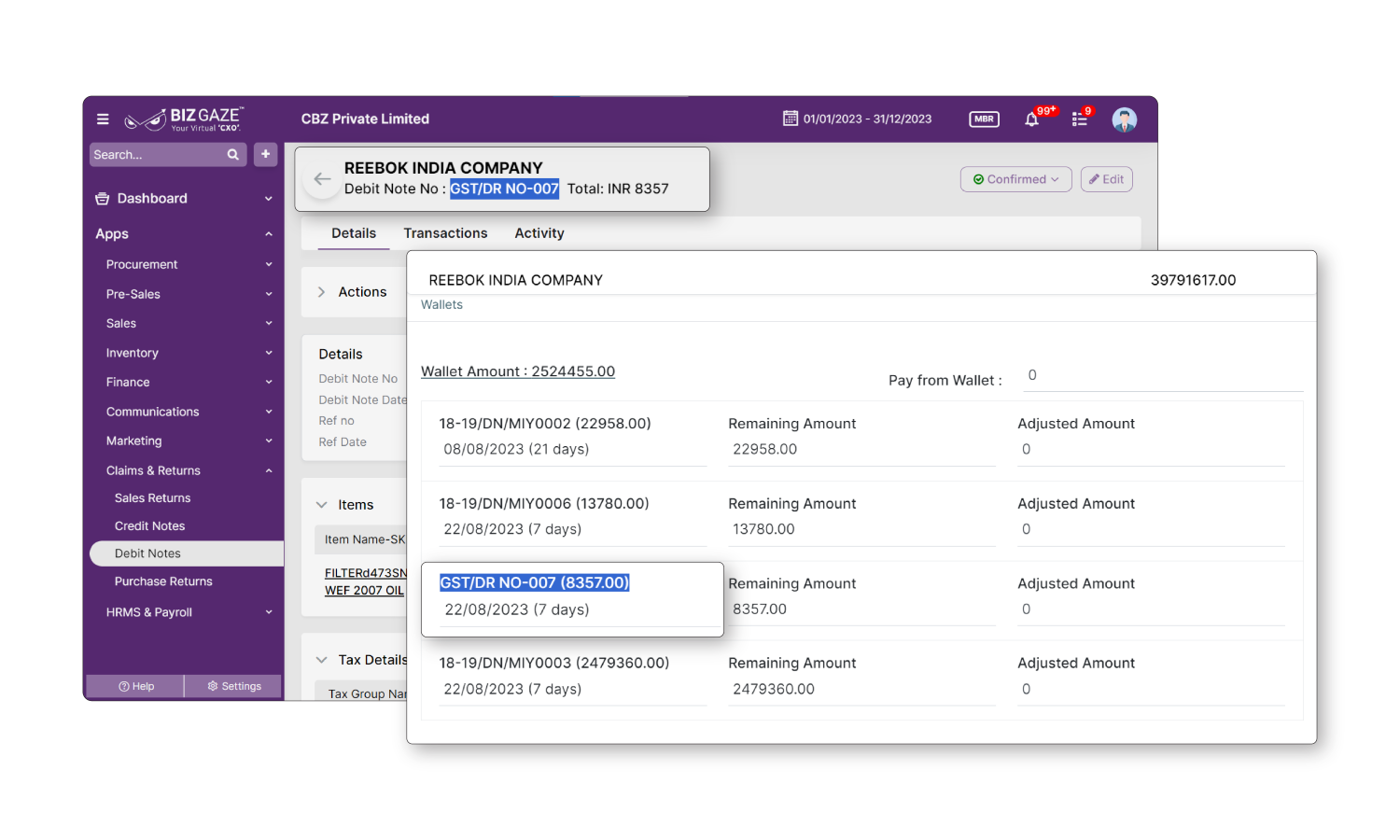Collapse the Claims & Returns menu
Image resolution: width=1400 pixels, height=840 pixels.
[269, 470]
